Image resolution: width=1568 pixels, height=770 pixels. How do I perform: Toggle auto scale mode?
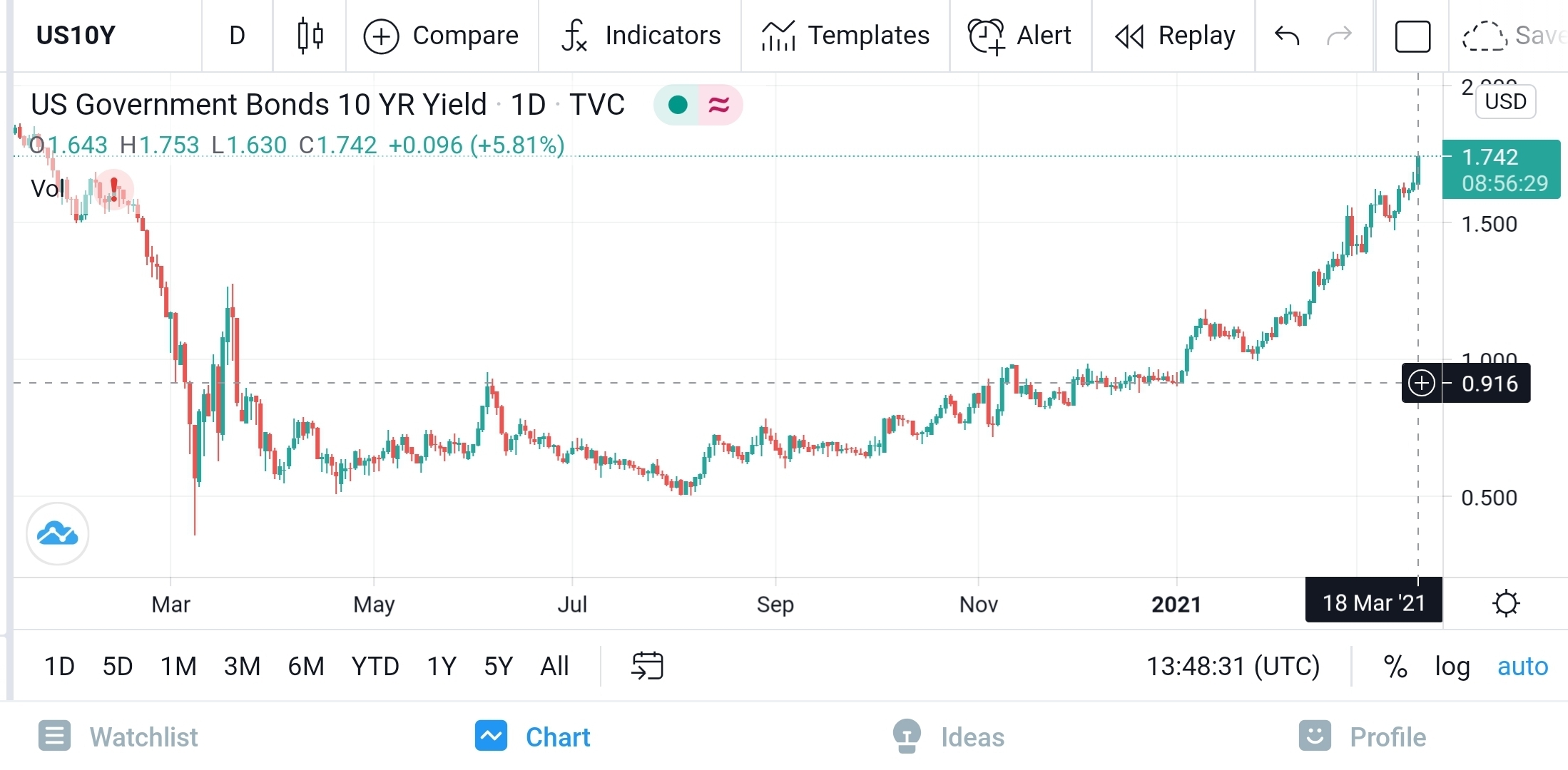click(x=1522, y=667)
